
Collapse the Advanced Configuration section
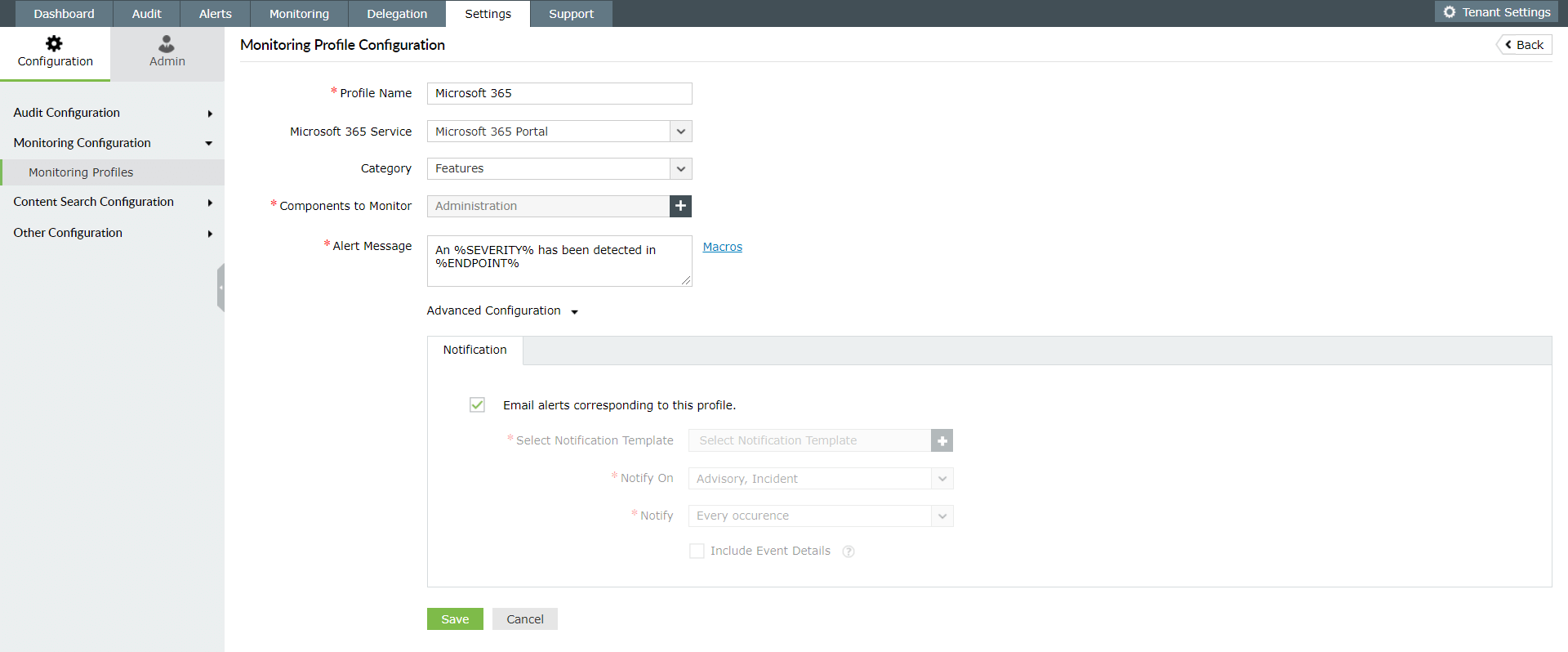(x=502, y=311)
